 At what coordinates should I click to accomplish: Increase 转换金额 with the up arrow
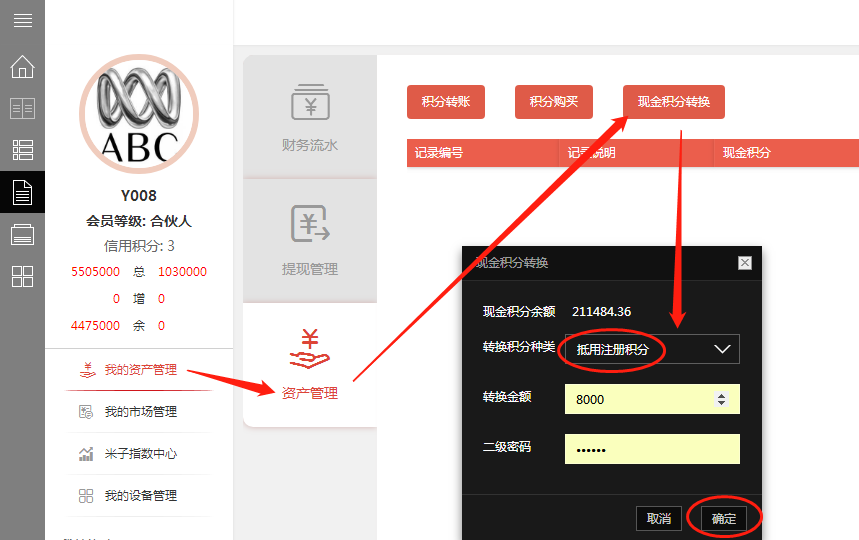click(721, 395)
